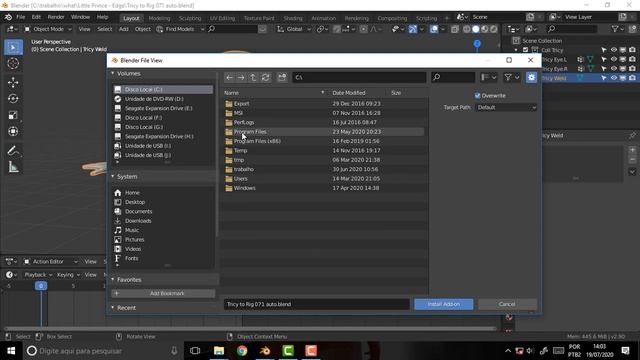The width and height of the screenshot is (640, 360).
Task: Collapse the System panel
Action: 113,176
